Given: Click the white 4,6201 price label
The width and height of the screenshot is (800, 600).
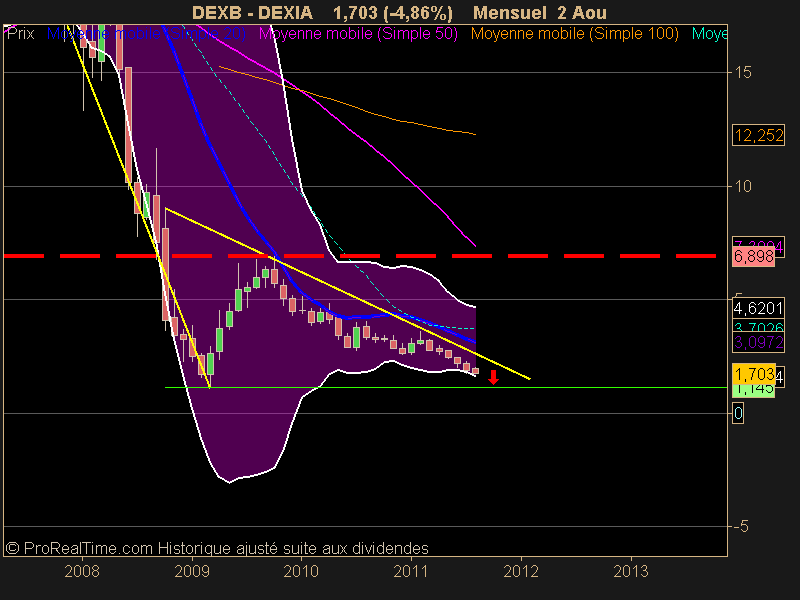Looking at the screenshot, I should click(x=758, y=308).
